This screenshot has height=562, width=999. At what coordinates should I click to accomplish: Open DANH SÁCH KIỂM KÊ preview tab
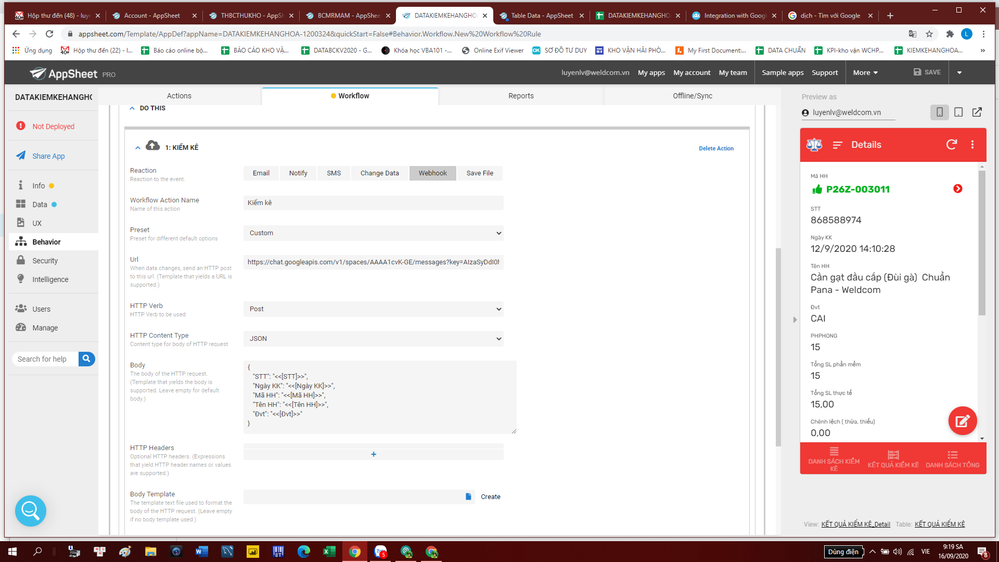point(833,459)
